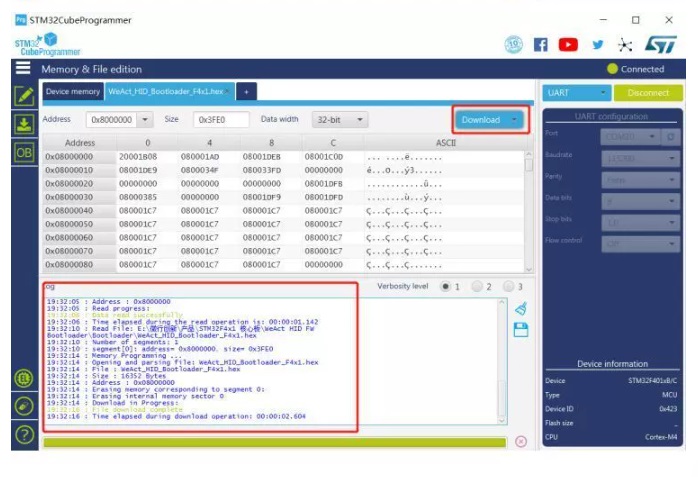Screen dimensions: 698x477
Task: Open the OB option bytes panel
Action: tap(24, 153)
